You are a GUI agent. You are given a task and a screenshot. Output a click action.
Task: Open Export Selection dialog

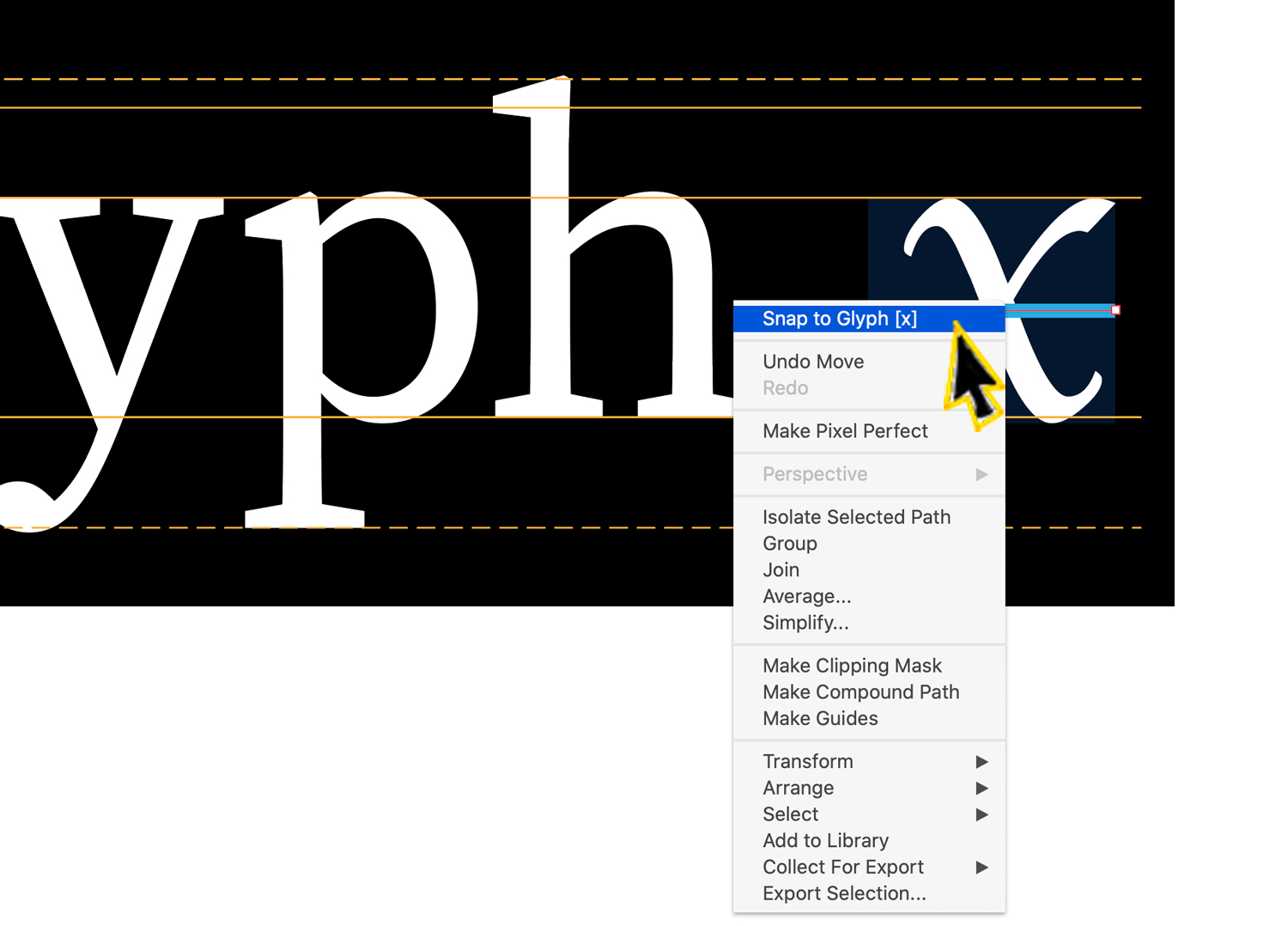pyautogui.click(x=844, y=893)
